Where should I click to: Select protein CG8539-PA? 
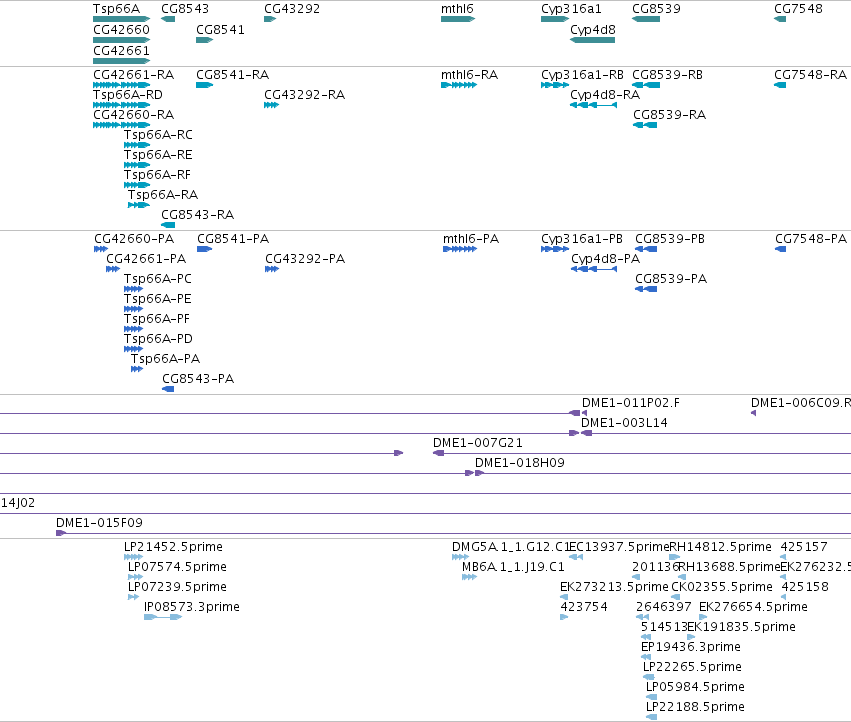pos(646,289)
